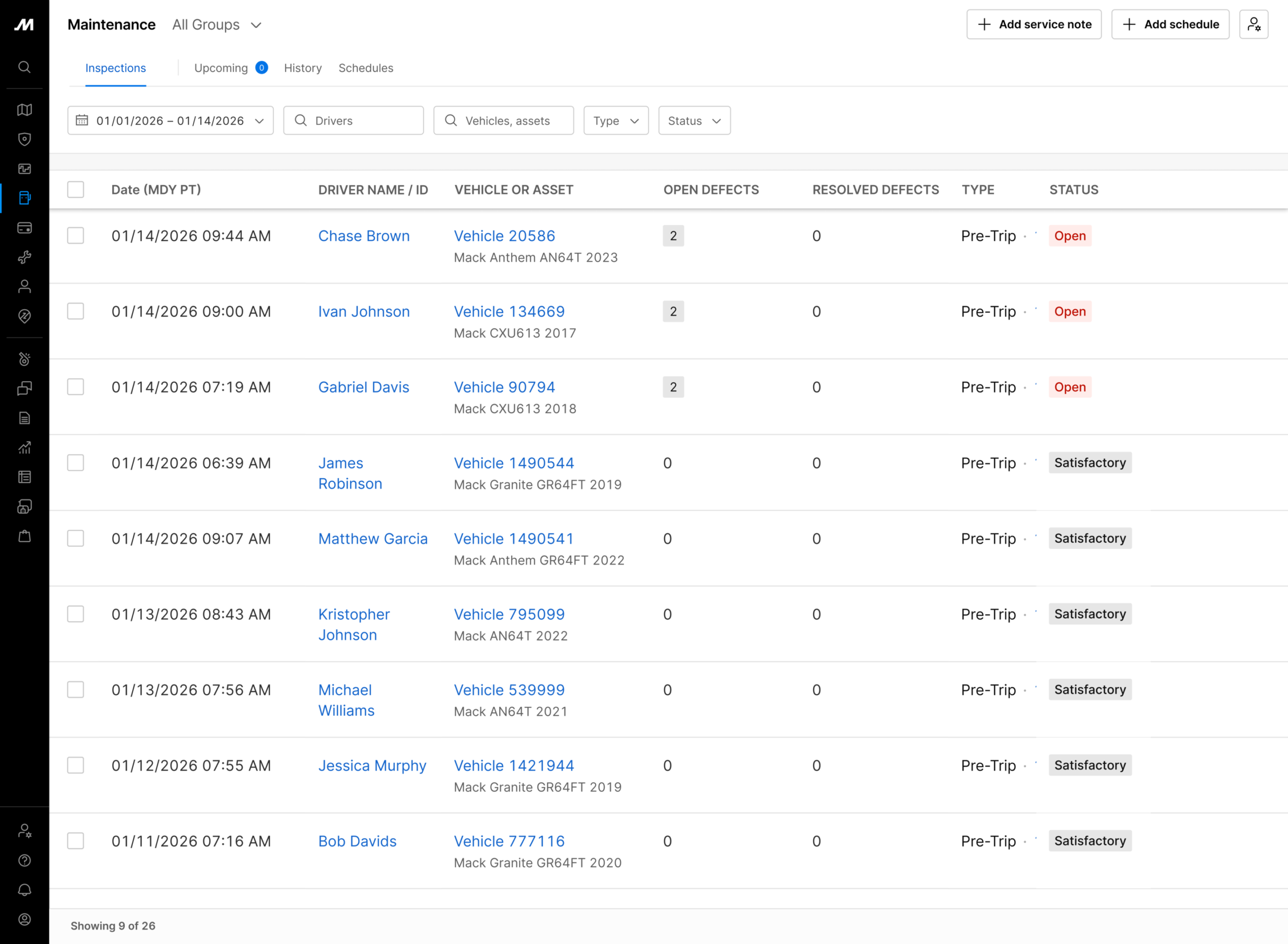Screen dimensions: 1288x944
Task: Tick the checkbox for Bob Davids row
Action: pyautogui.click(x=75, y=841)
